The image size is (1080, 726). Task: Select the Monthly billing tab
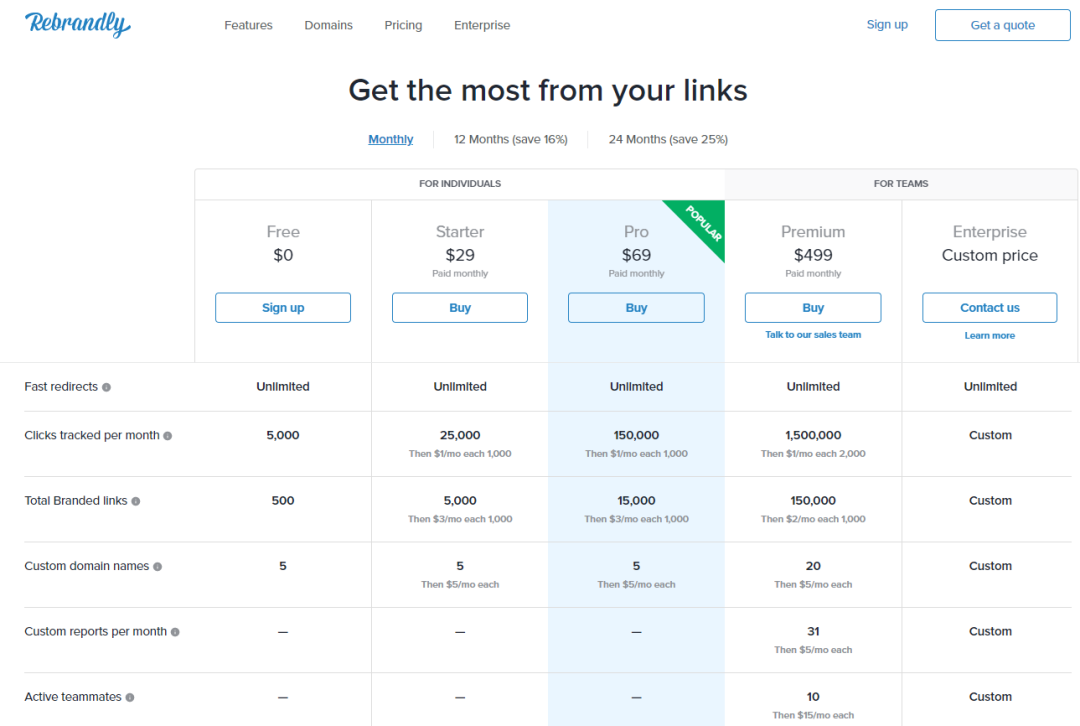(391, 139)
